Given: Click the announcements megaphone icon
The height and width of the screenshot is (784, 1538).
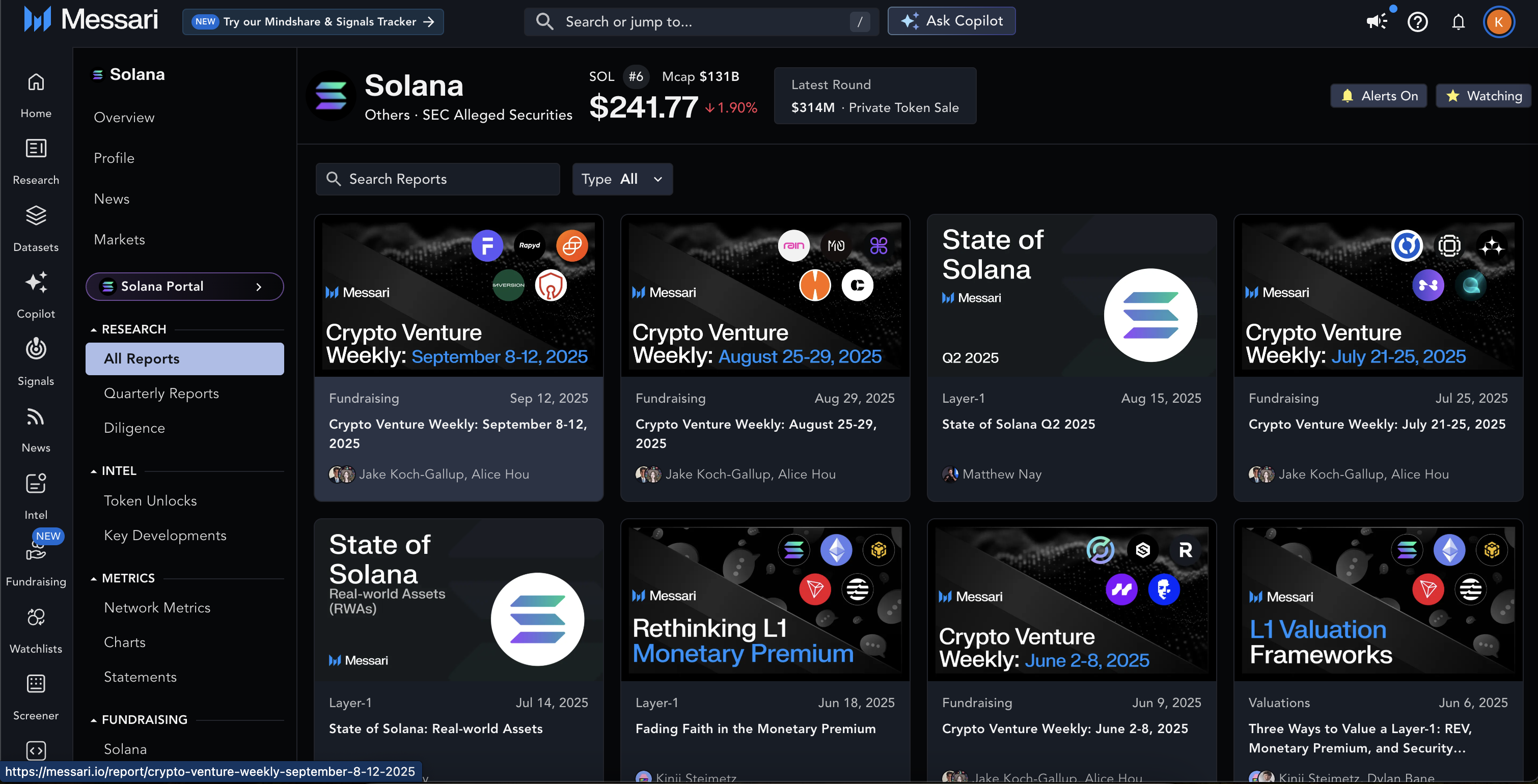Looking at the screenshot, I should coord(1377,22).
